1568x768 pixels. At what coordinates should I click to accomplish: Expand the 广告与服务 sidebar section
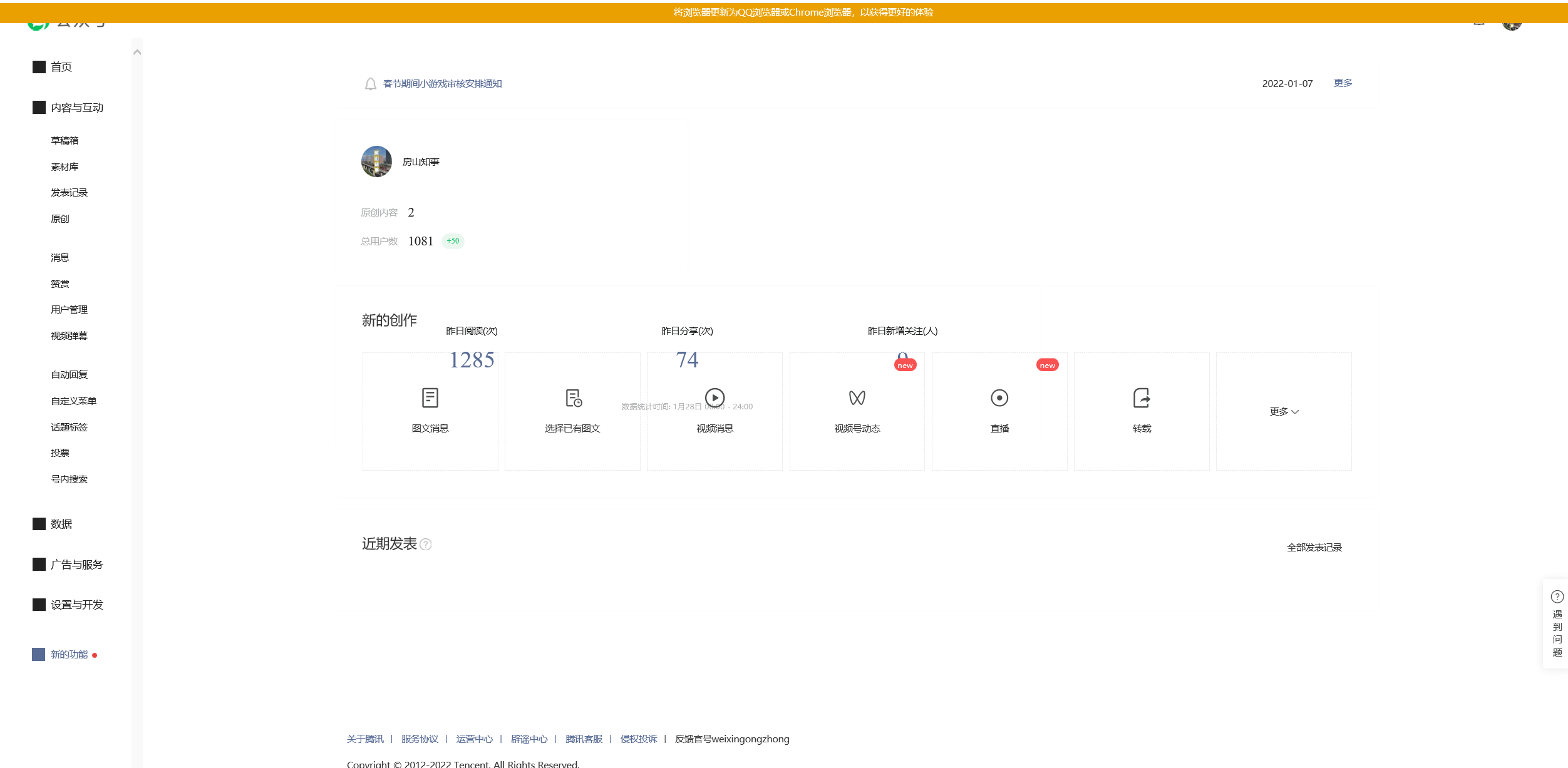[x=76, y=565]
